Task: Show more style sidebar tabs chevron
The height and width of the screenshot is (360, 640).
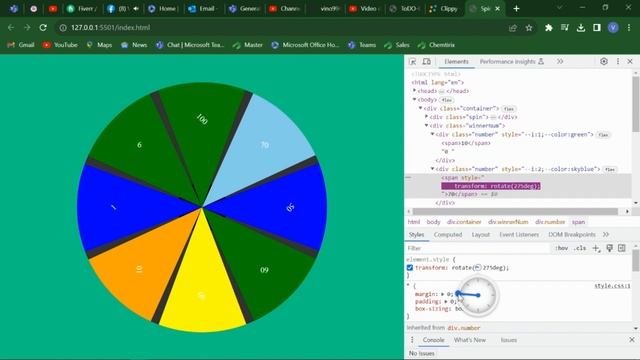Action: coord(606,234)
